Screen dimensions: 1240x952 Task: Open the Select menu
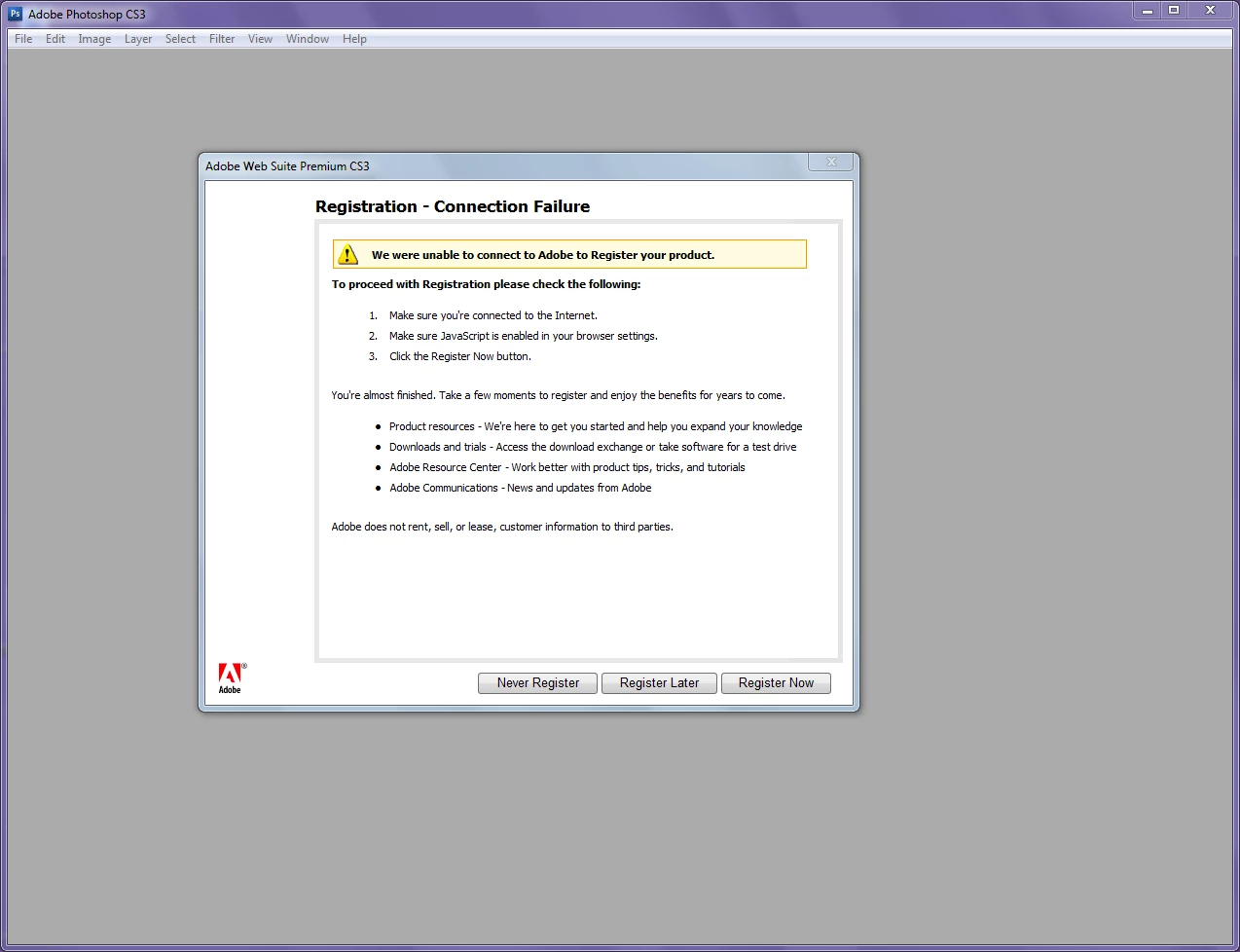tap(180, 39)
